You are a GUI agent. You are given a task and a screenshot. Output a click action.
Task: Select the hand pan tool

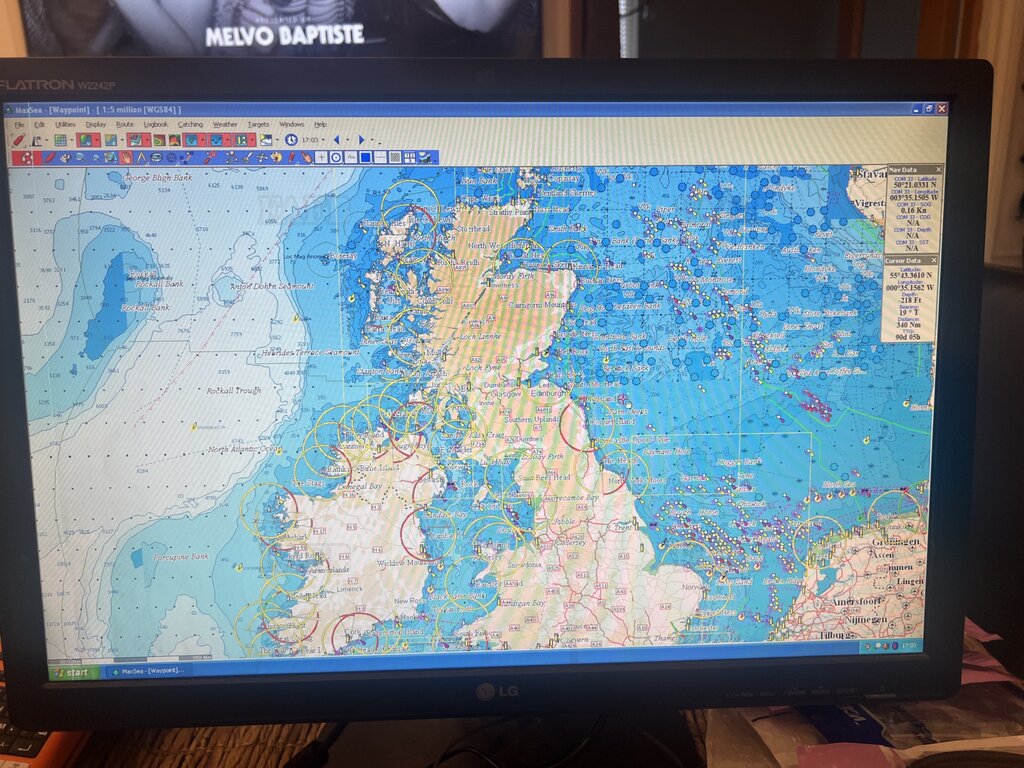[125, 157]
